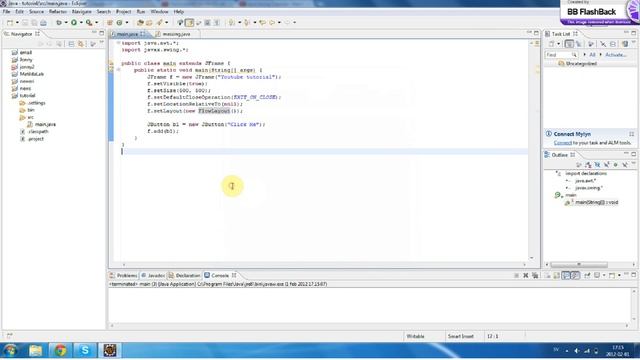
Task: Toggle Sort alphabetically in Outline toolbar
Action: click(588, 164)
